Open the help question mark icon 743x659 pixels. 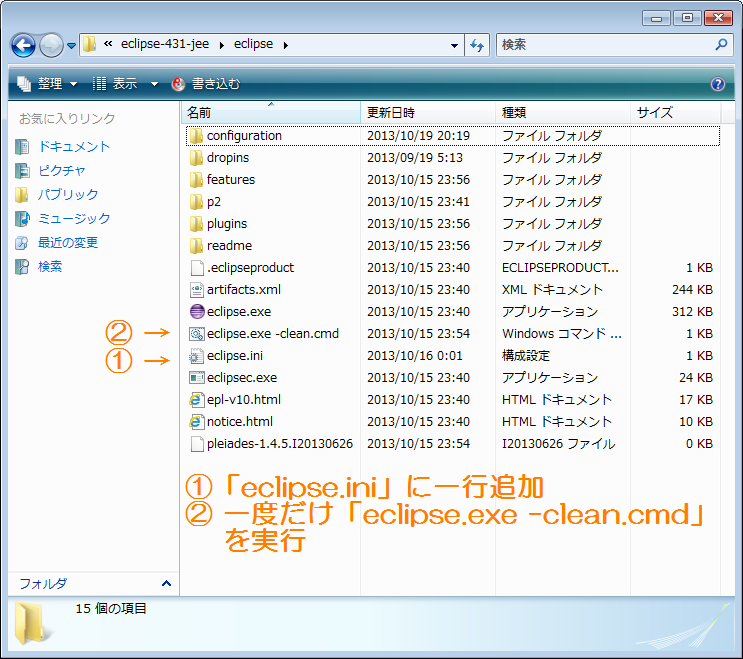[717, 84]
